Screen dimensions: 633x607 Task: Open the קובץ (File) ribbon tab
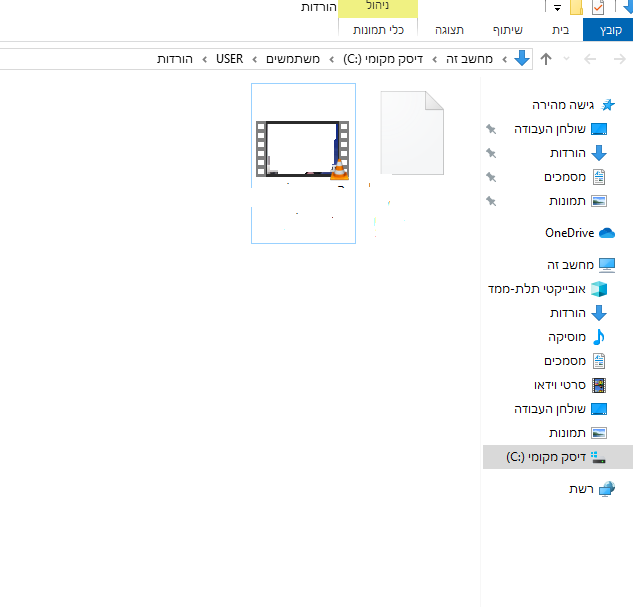(x=608, y=30)
